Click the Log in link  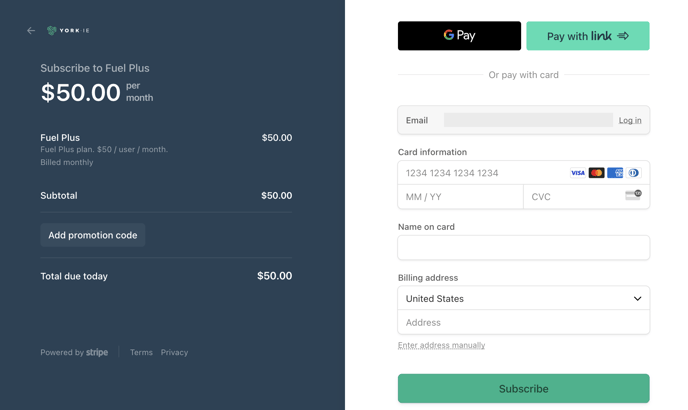[630, 120]
